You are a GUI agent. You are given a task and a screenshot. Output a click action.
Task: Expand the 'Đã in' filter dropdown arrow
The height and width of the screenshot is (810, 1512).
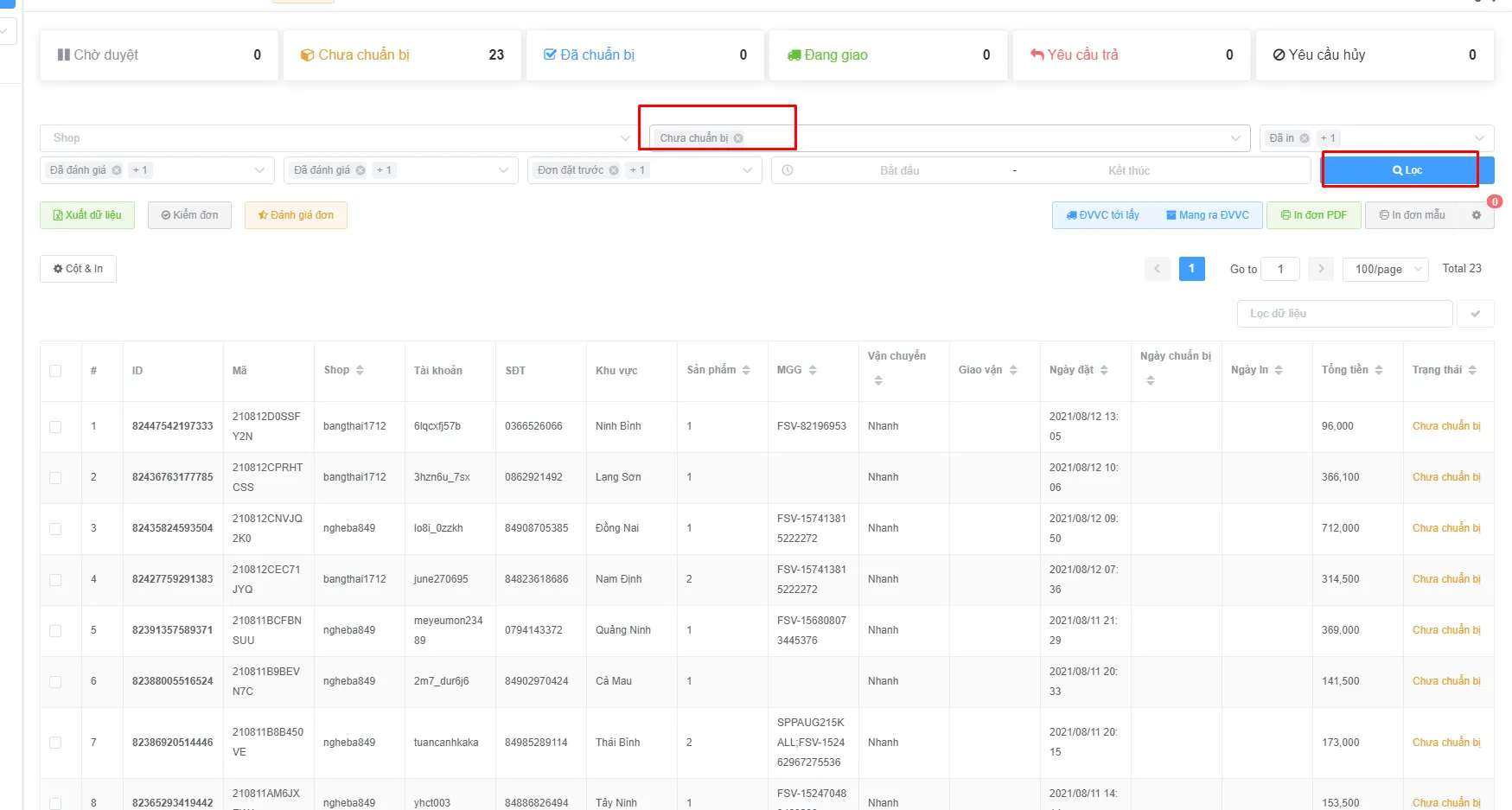coord(1479,138)
